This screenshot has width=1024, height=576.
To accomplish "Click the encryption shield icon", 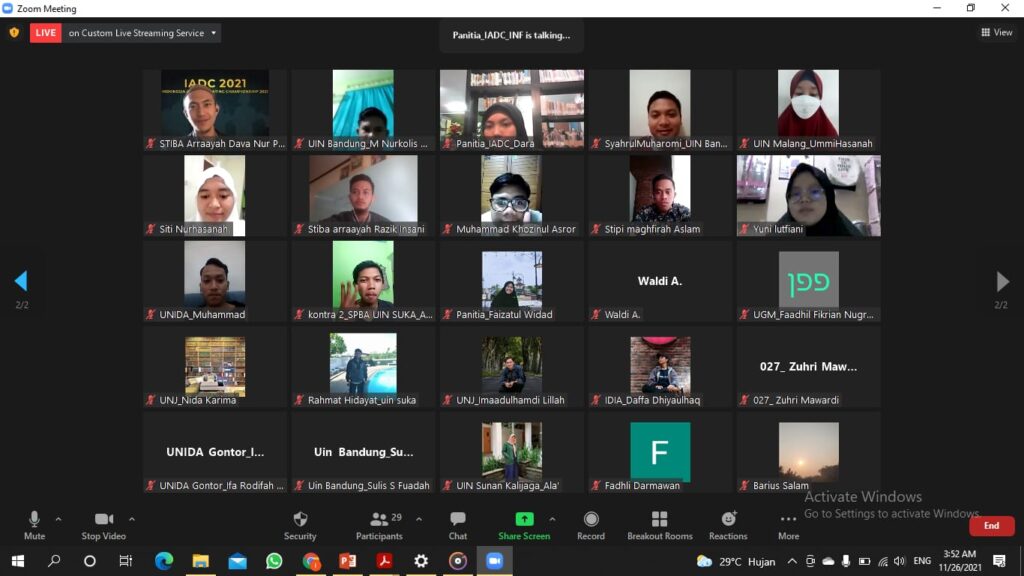I will tap(14, 33).
